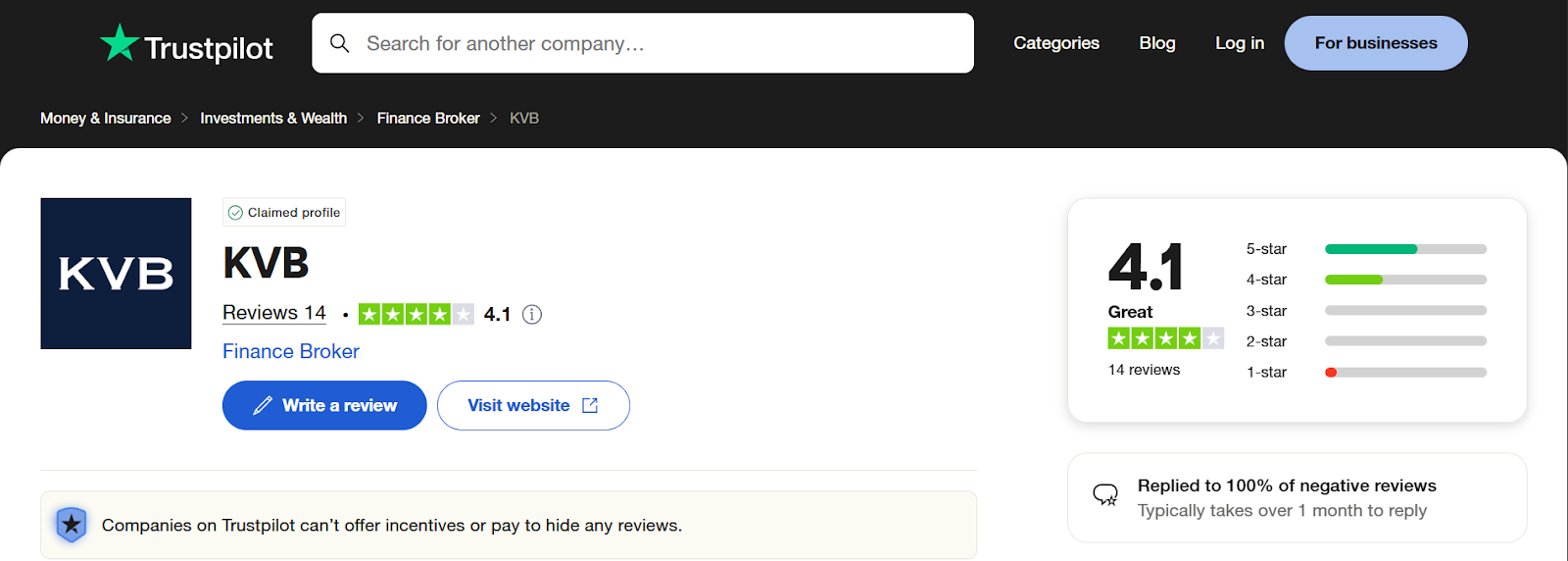Click Log in
1568x561 pixels.
tap(1240, 43)
